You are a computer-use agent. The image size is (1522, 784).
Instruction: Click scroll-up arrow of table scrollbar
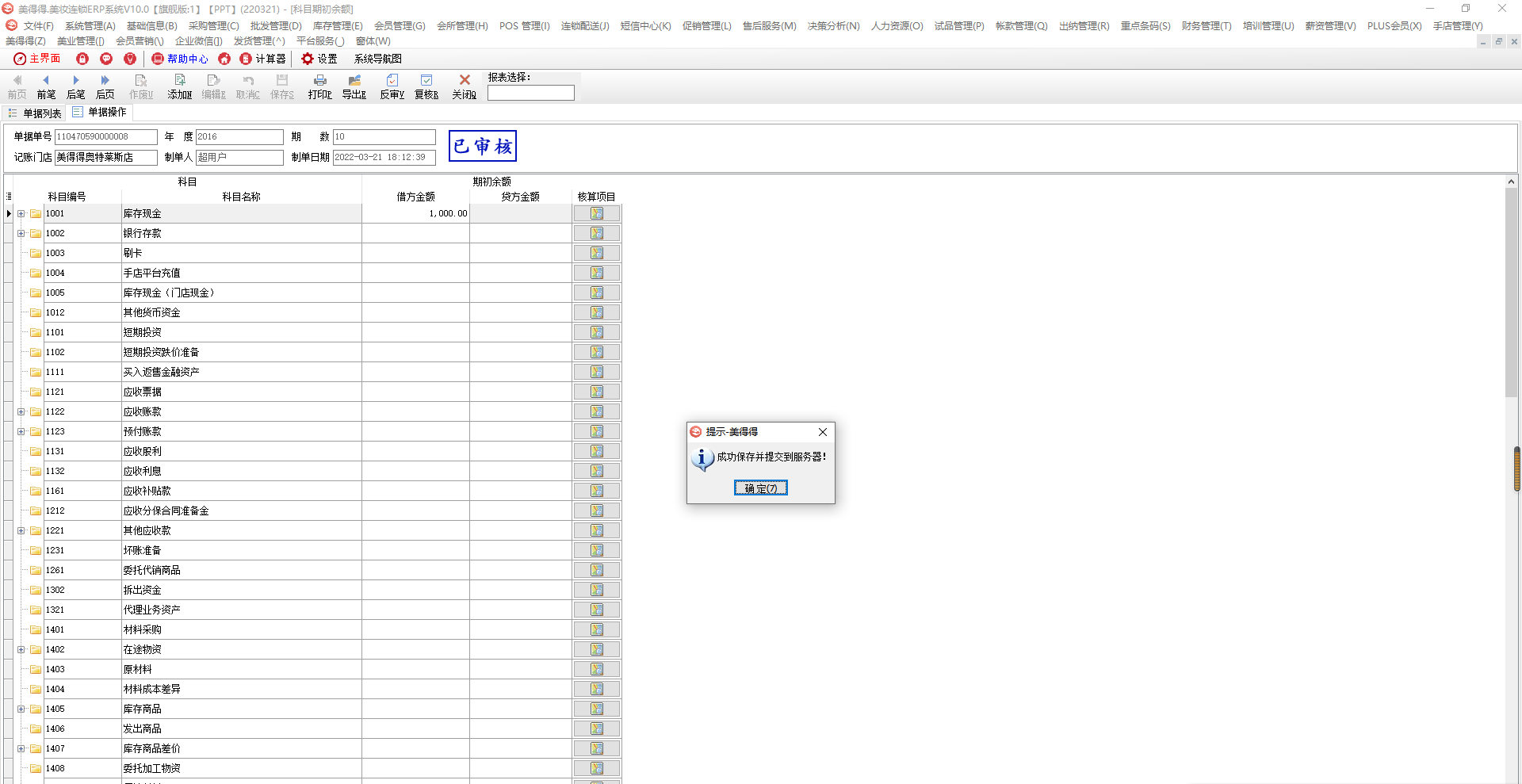[1511, 182]
